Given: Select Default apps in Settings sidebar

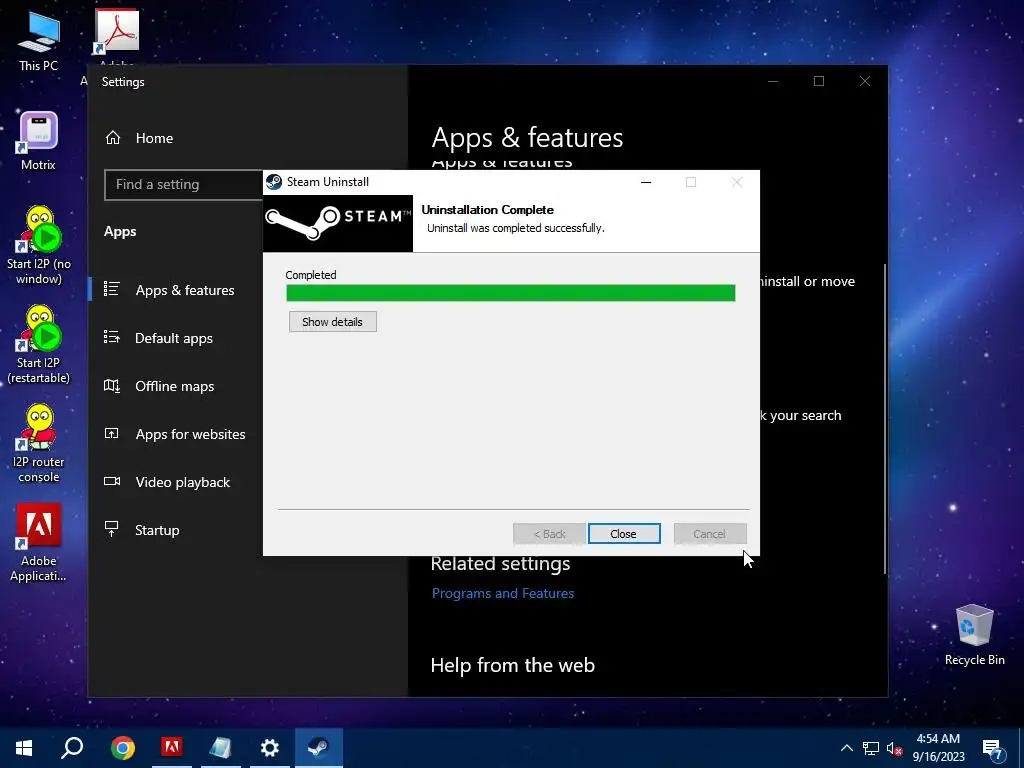Looking at the screenshot, I should [x=174, y=338].
